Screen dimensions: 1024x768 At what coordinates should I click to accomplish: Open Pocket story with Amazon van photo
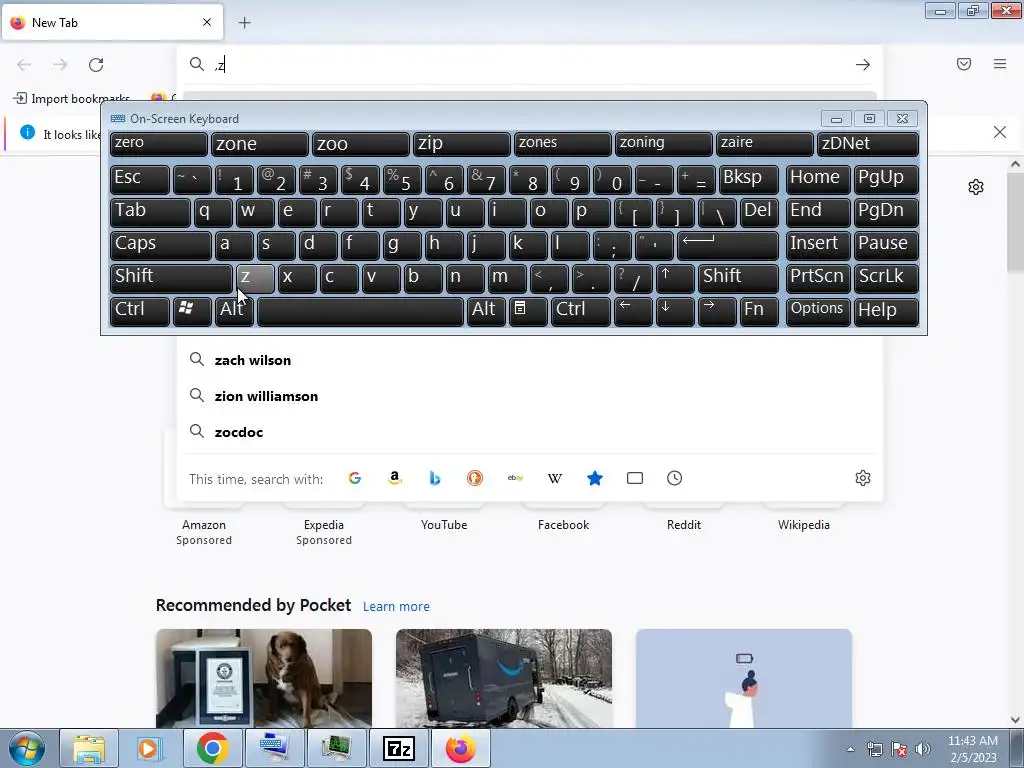coord(504,679)
